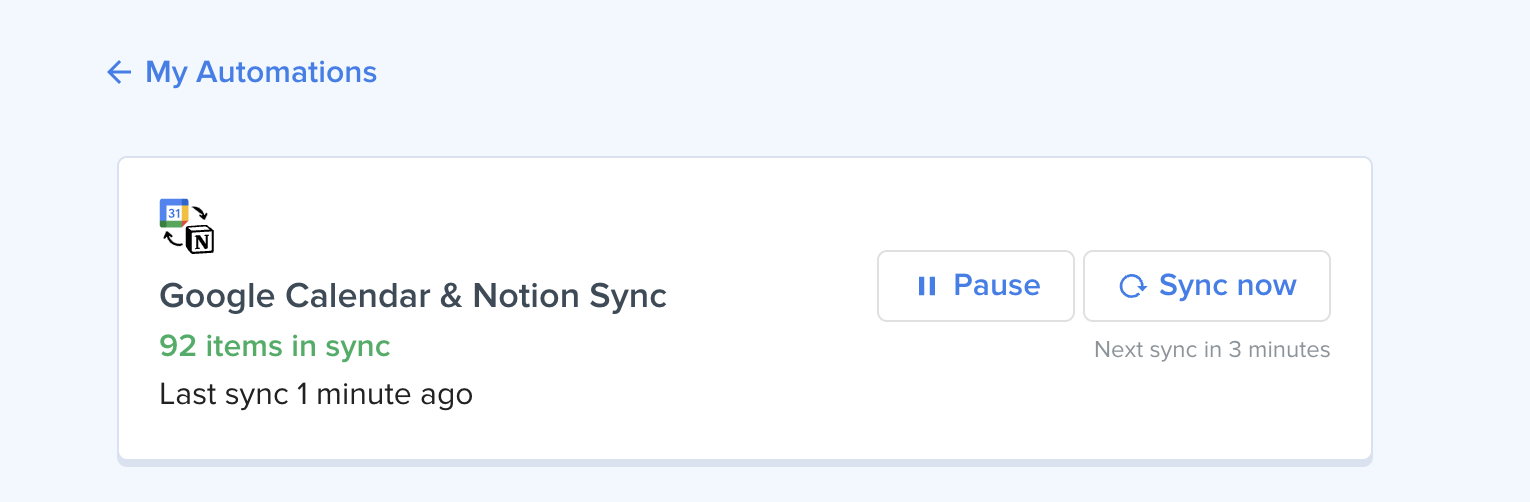Screen dimensions: 1530x502
Task: Click the green 92 items in sync status
Action: 275,346
